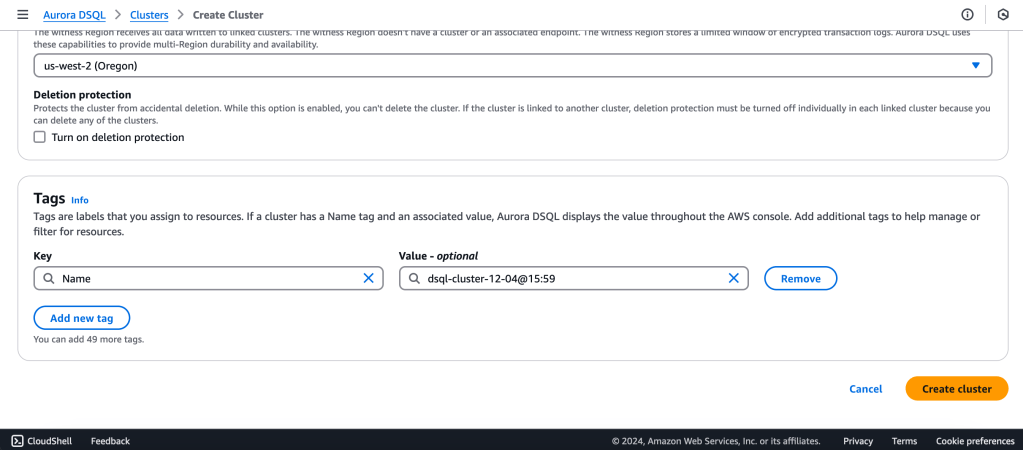Cancel cluster creation
The height and width of the screenshot is (450, 1023).
click(865, 389)
